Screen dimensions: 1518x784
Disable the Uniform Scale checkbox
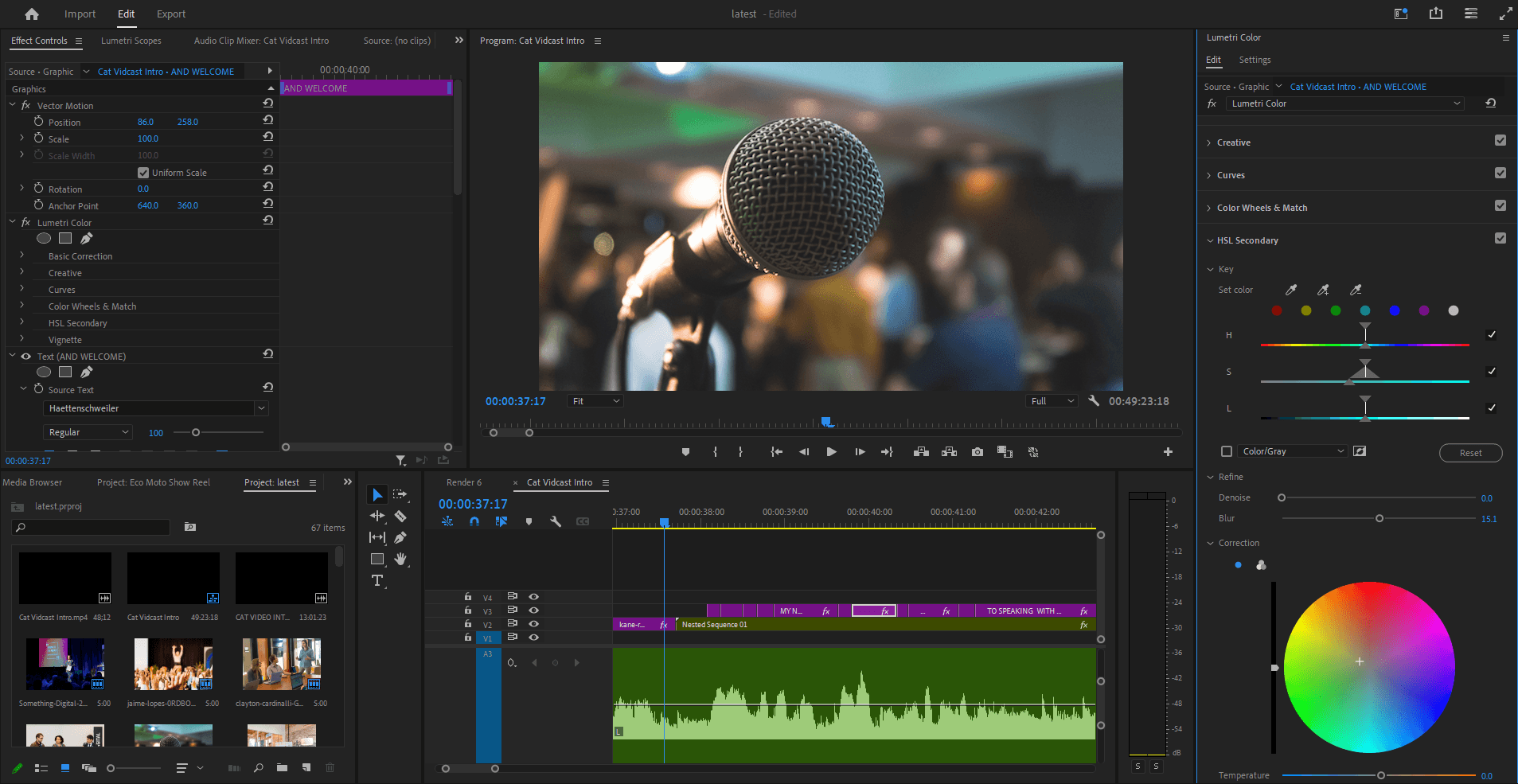(143, 173)
